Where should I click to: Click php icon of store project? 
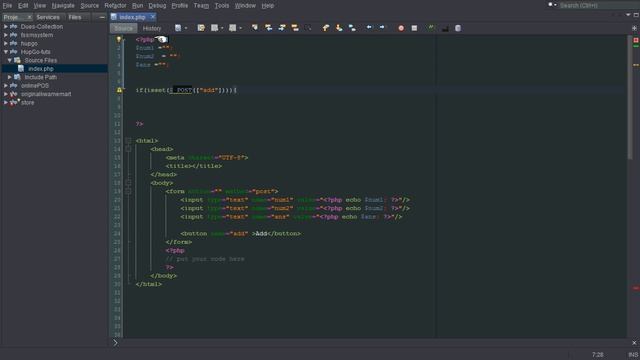13,102
